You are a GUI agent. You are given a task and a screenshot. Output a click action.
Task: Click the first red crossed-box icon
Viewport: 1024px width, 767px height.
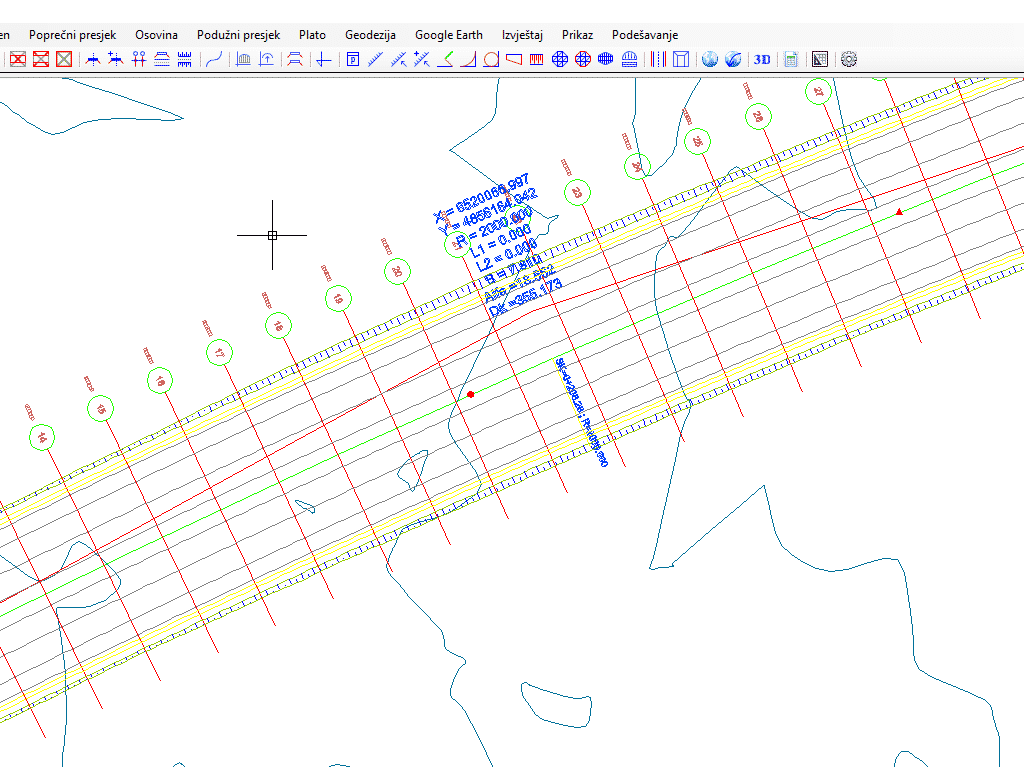pos(18,59)
